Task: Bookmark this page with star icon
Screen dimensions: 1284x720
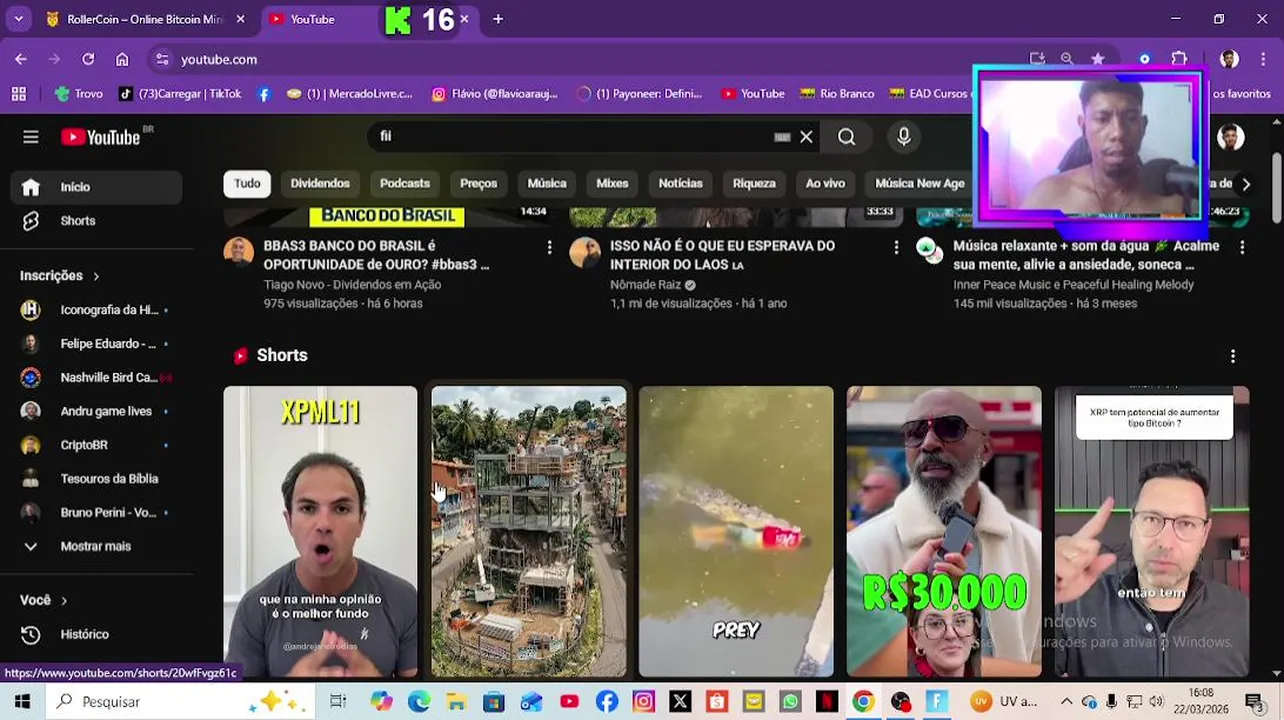Action: tap(1098, 59)
